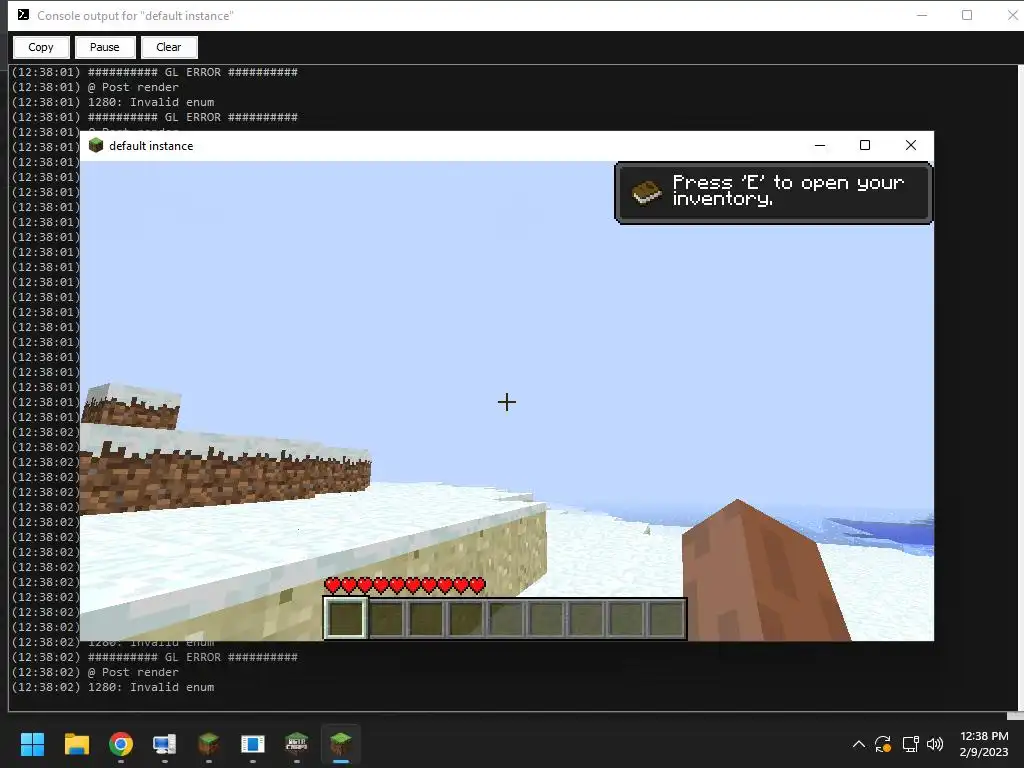
Task: Select the ninth, last hotbar slot
Action: [x=665, y=618]
